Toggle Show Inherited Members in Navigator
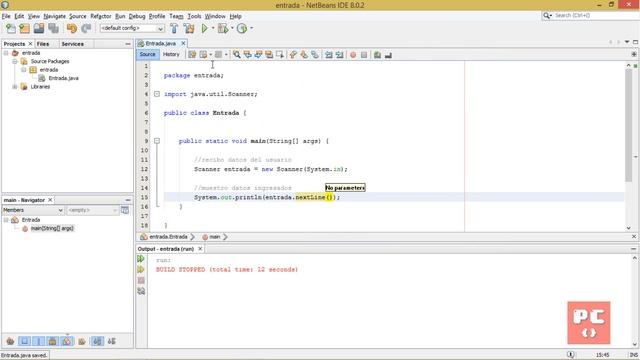 pos(10,341)
